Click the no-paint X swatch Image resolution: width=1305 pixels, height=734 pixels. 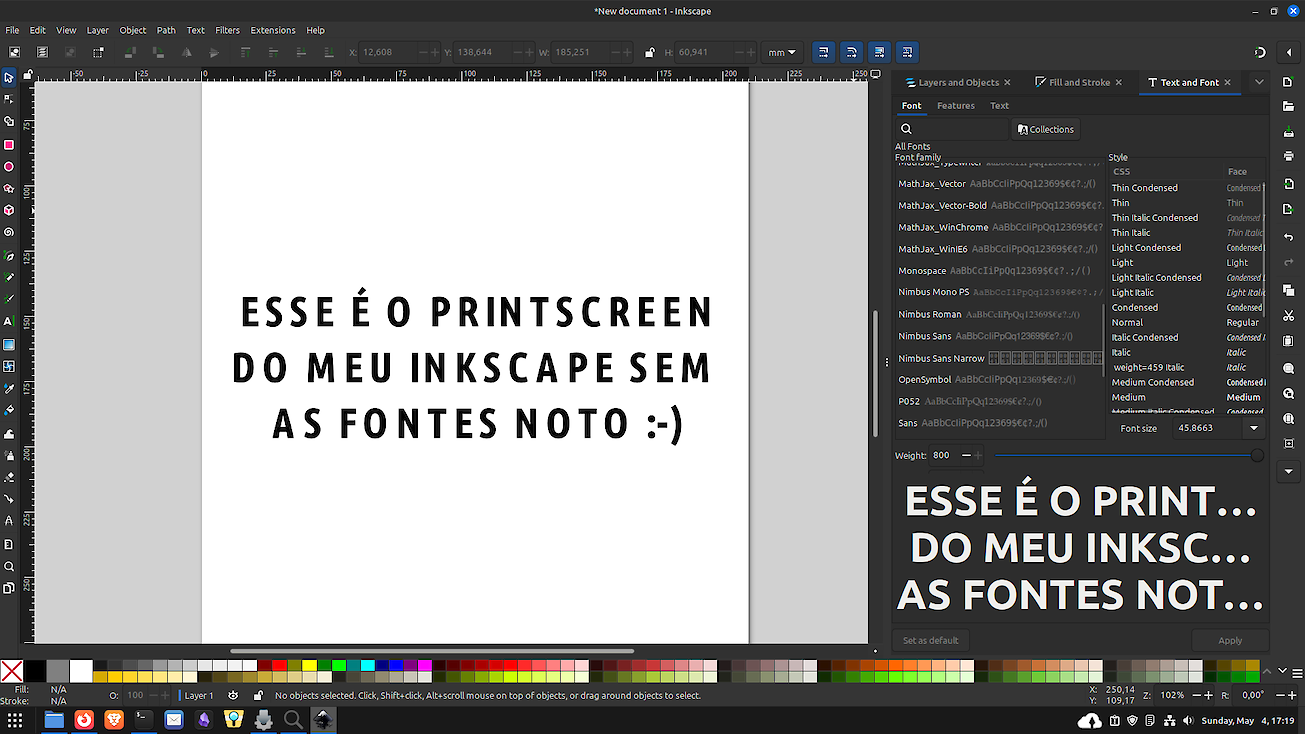pyautogui.click(x=12, y=671)
